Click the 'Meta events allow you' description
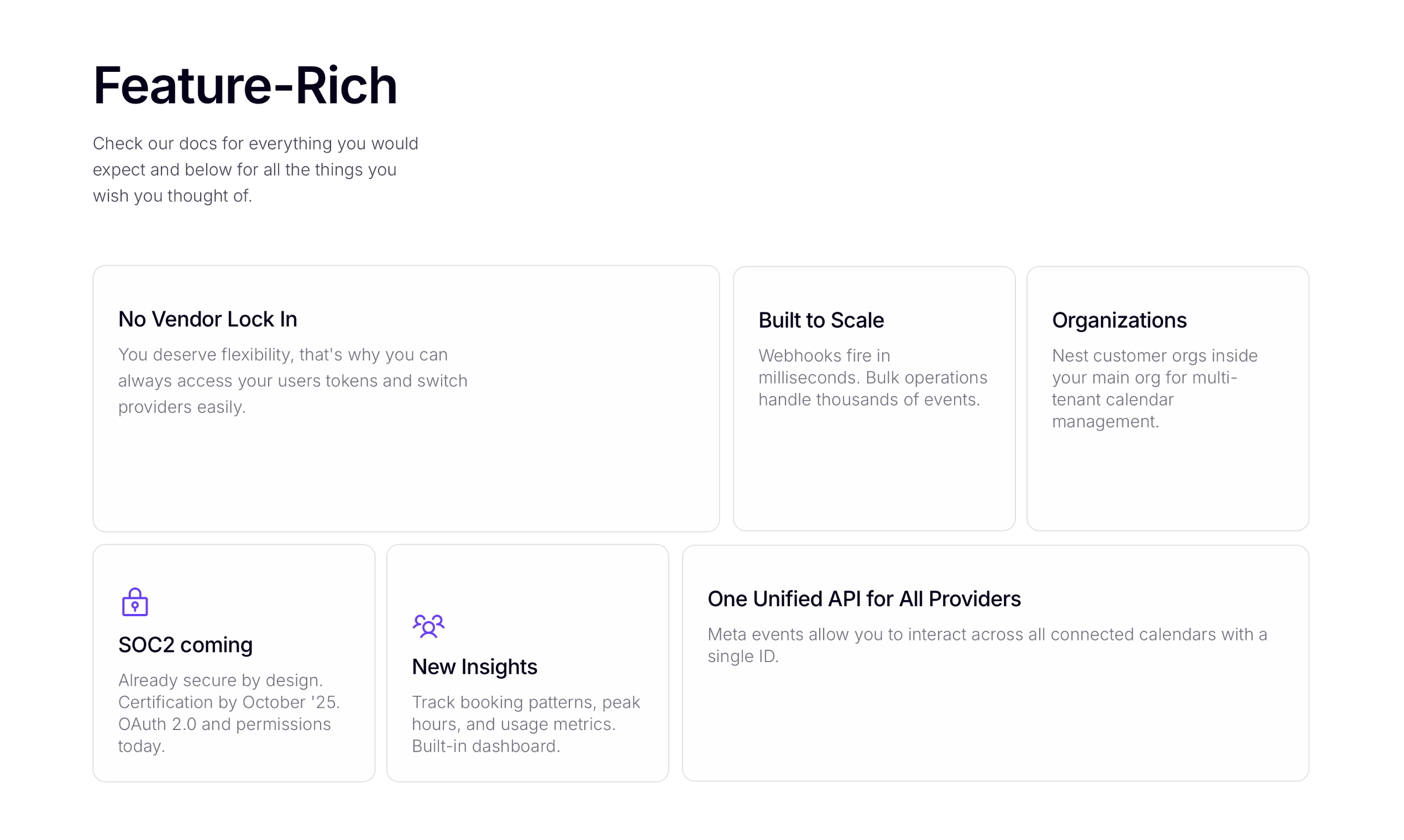The width and height of the screenshot is (1404, 840). coord(987,645)
